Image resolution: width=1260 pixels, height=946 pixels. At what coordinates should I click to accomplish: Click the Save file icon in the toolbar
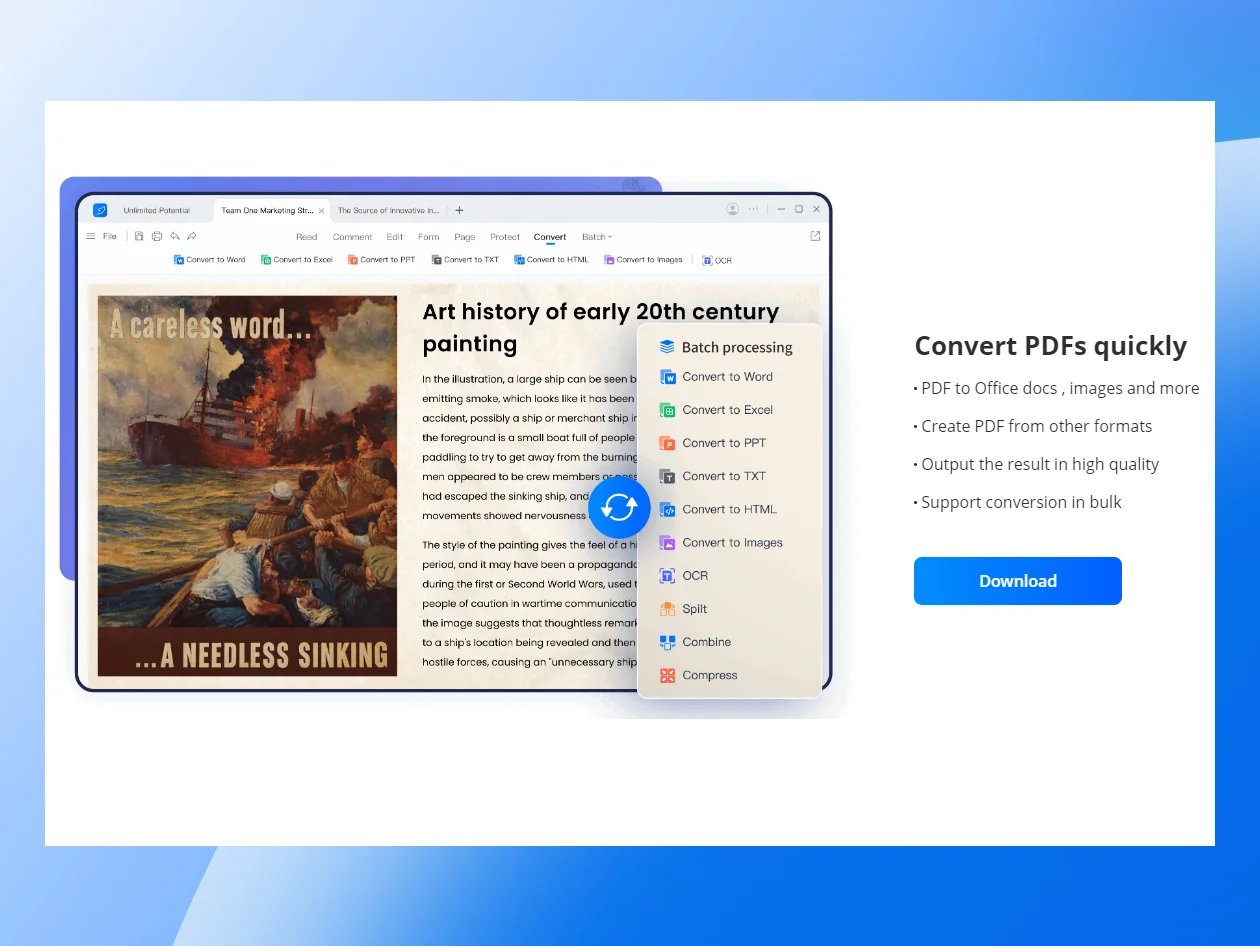point(139,236)
